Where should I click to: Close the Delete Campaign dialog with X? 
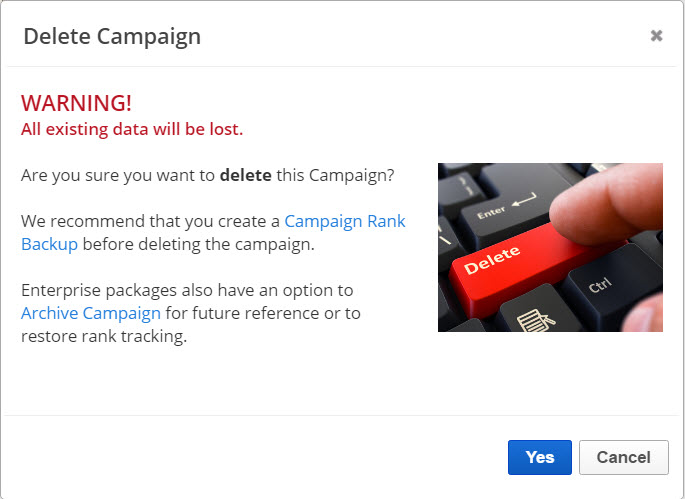(x=656, y=36)
